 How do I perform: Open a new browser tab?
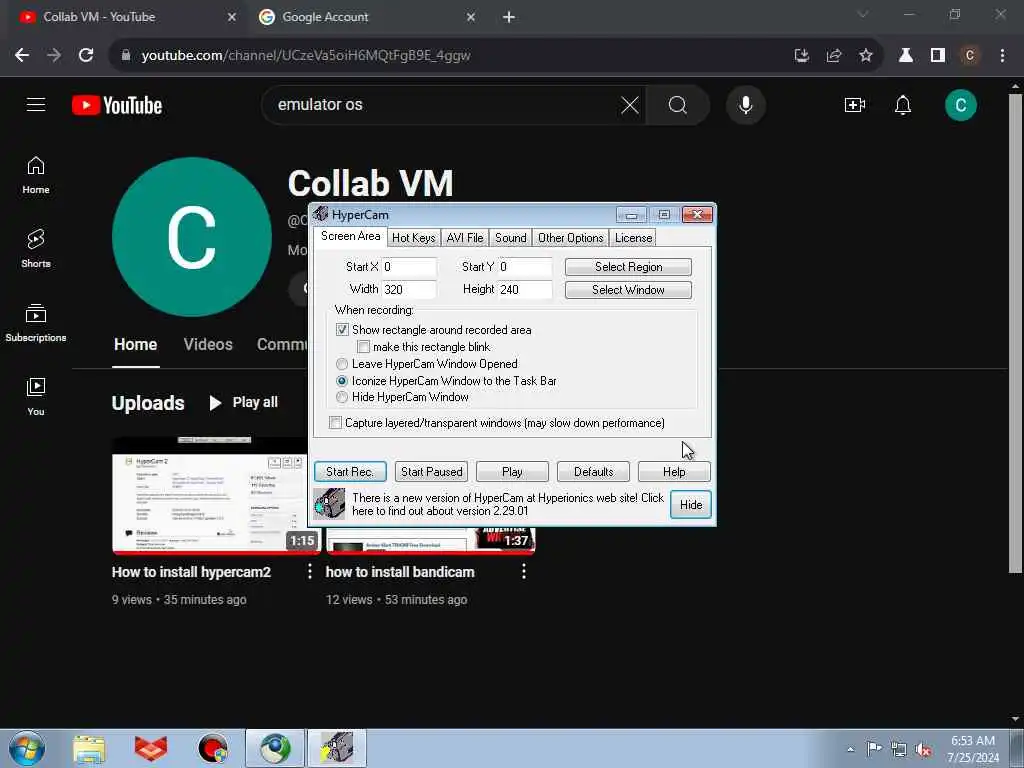tap(509, 17)
